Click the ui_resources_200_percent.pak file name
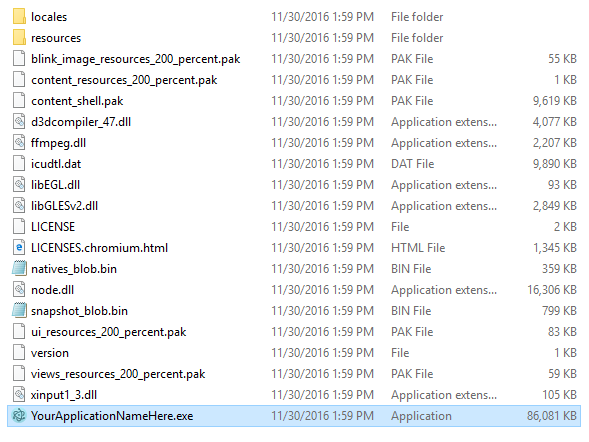 point(109,332)
